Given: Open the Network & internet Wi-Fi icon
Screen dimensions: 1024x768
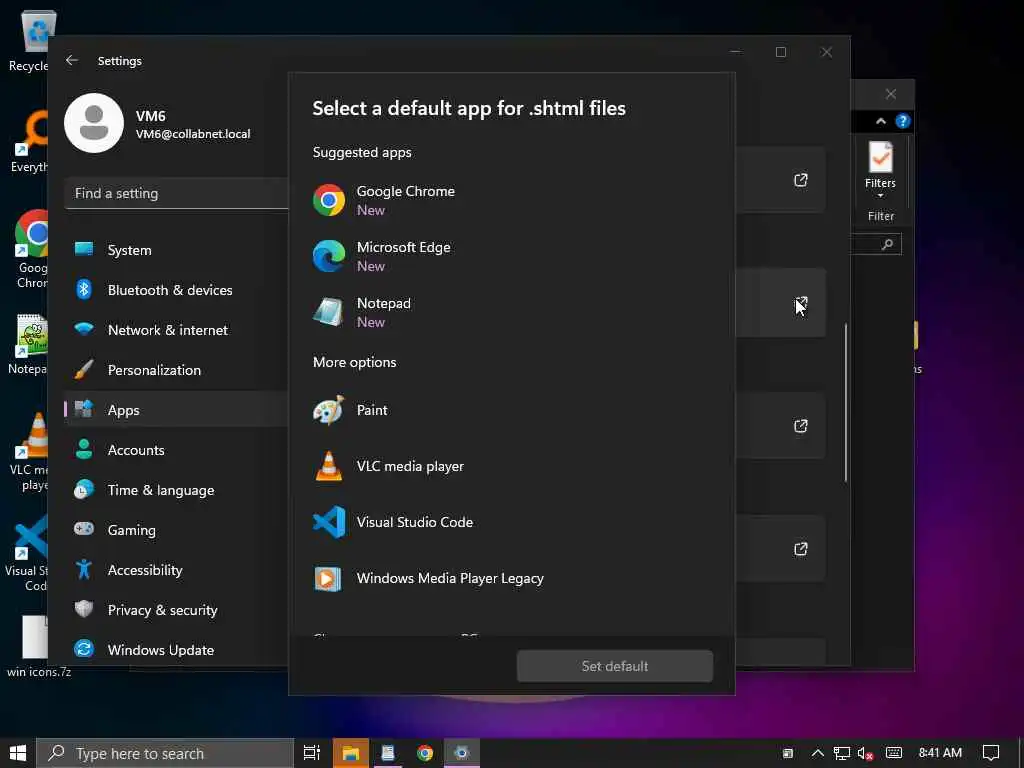Looking at the screenshot, I should pyautogui.click(x=84, y=329).
